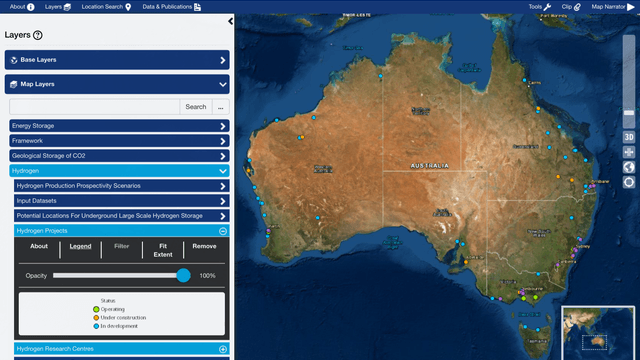Expand the Input Datasets group
Viewport: 640px width, 360px height.
[x=122, y=201]
